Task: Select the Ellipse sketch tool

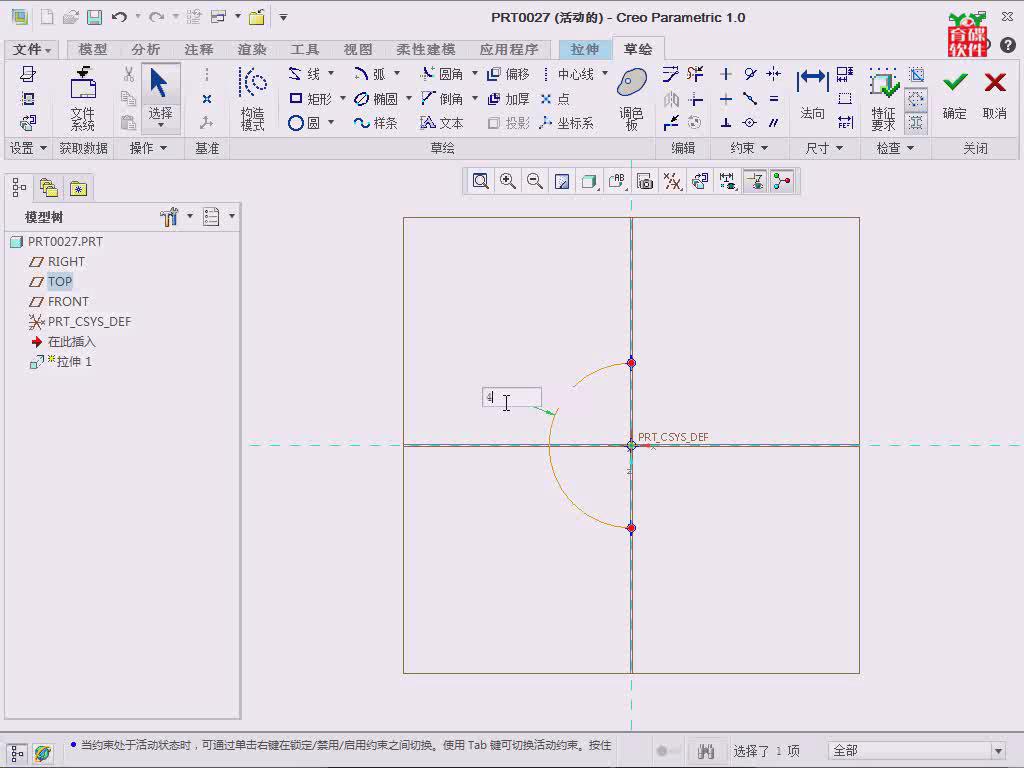Action: click(x=376, y=99)
